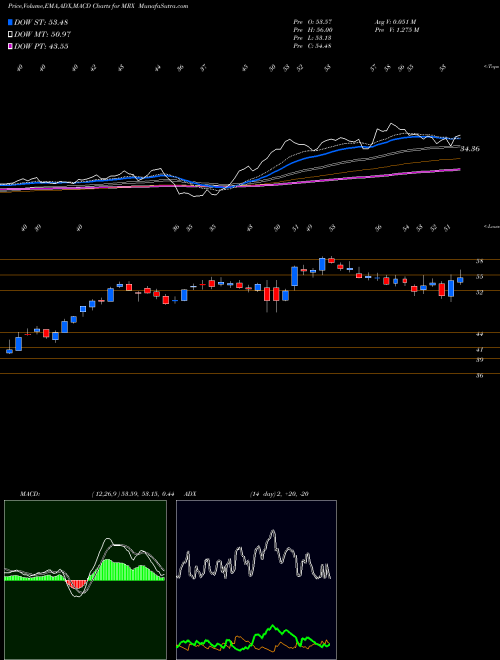Click the 41 price axis label

coord(479,349)
